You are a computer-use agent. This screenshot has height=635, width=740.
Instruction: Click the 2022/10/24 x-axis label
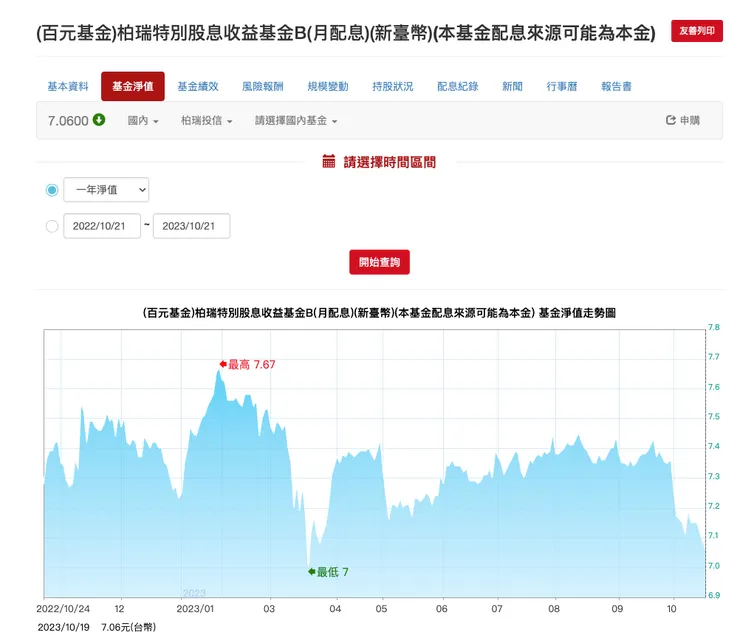coord(63,609)
